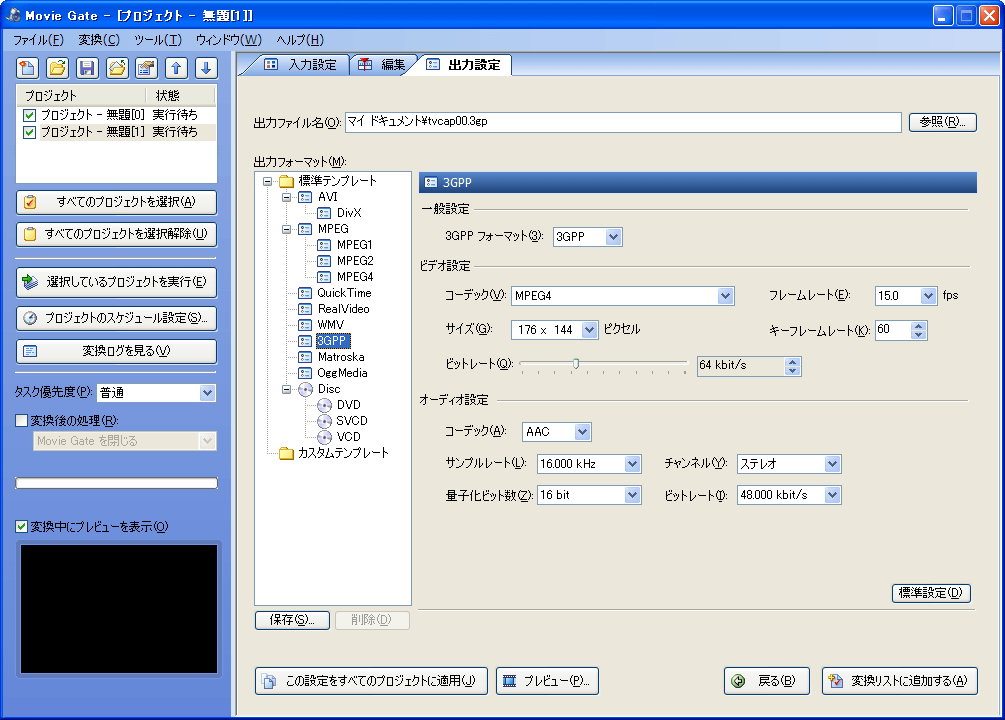Screen dimensions: 1005x720
Task: Choose MPEG2 template in format tree
Action: 355,261
